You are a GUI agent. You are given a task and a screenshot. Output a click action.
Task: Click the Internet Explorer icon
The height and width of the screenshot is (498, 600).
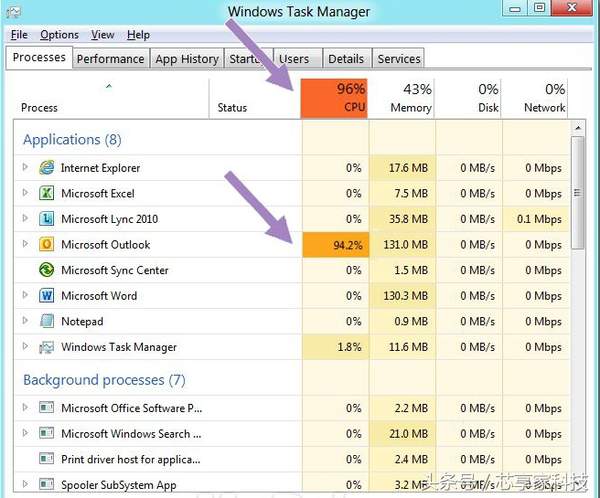click(46, 168)
